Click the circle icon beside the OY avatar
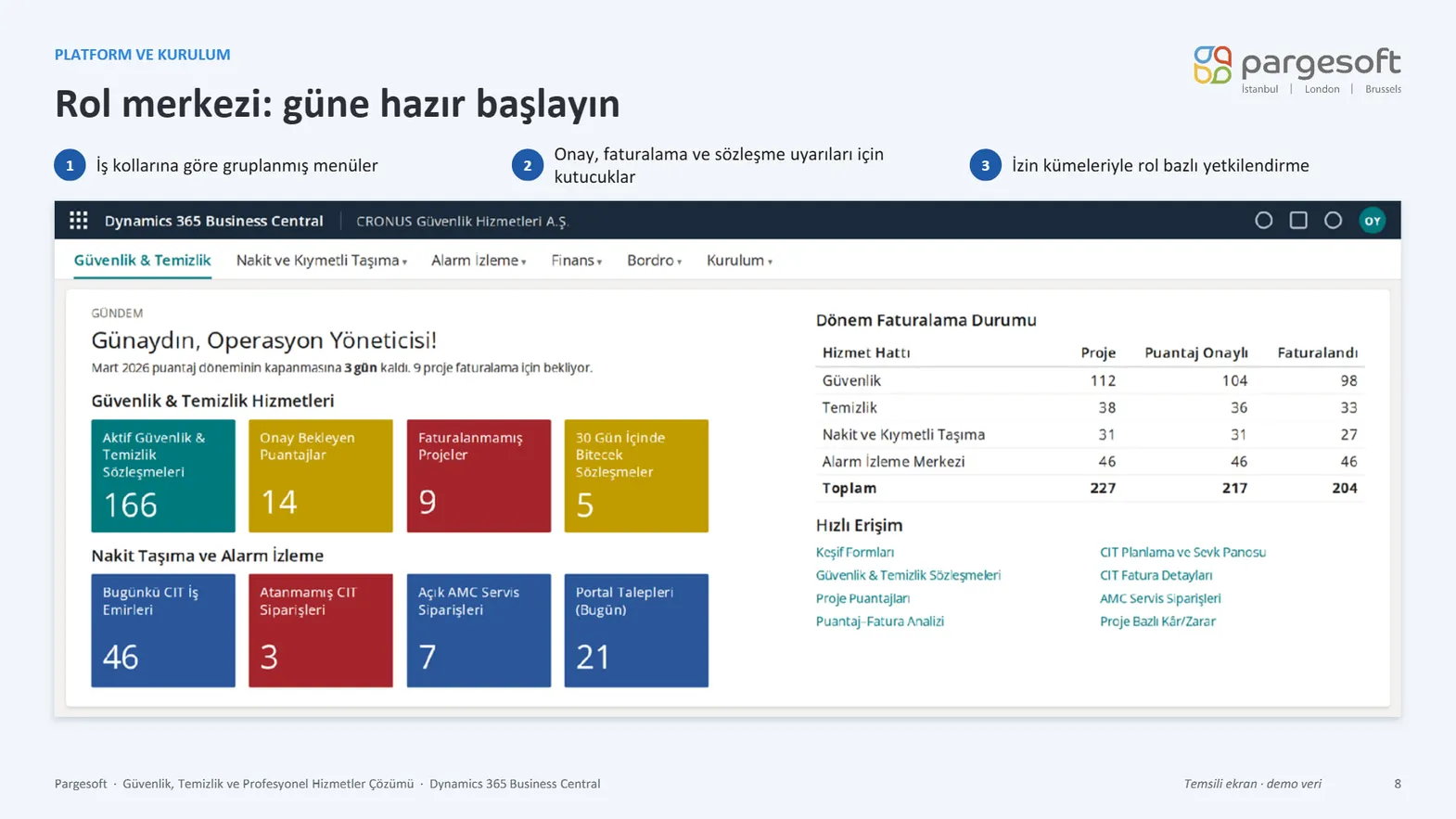Screen dimensions: 1456x819 (x=1333, y=221)
